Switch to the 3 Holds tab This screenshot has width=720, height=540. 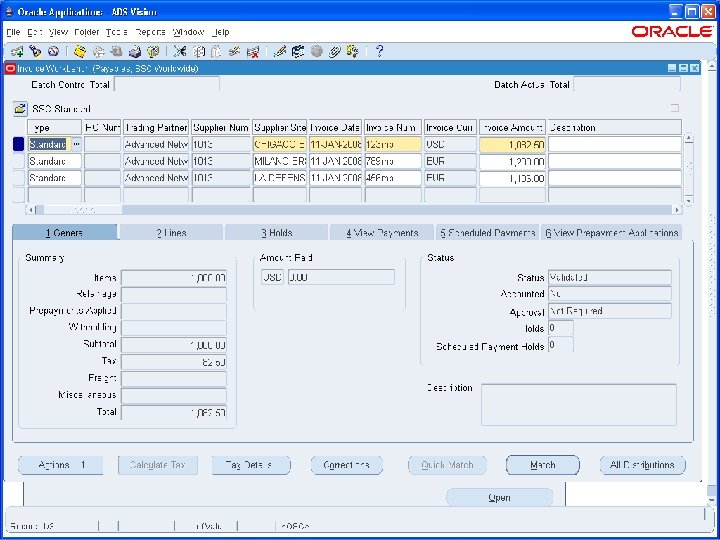point(277,233)
